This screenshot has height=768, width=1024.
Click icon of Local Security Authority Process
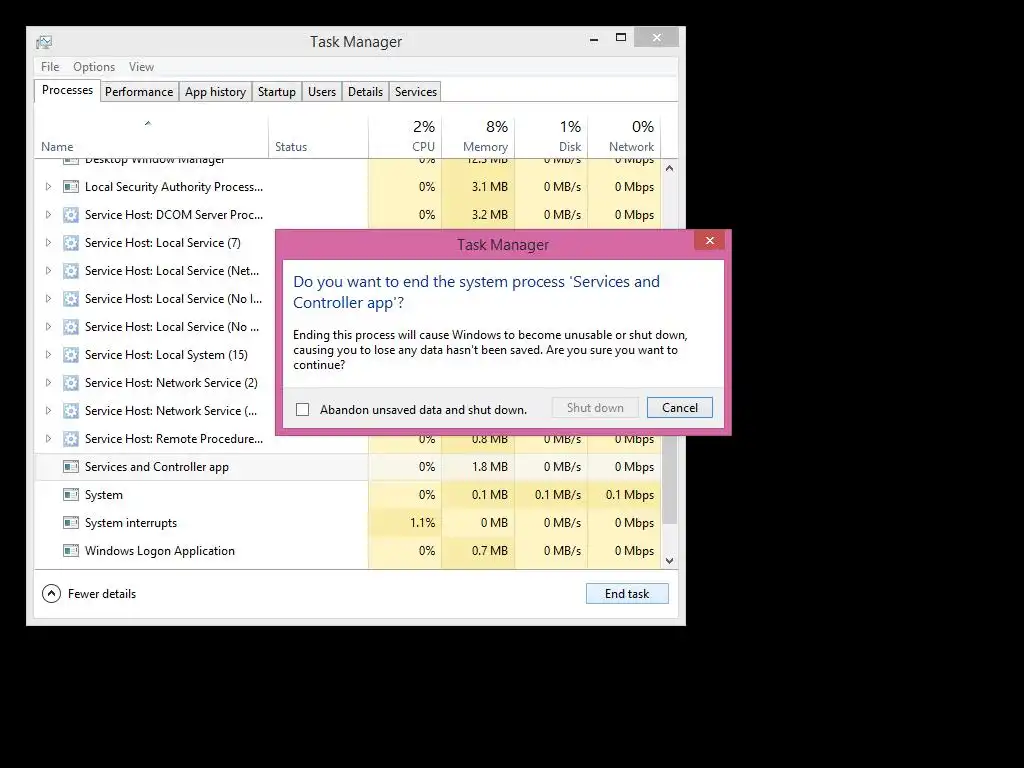[x=71, y=187]
